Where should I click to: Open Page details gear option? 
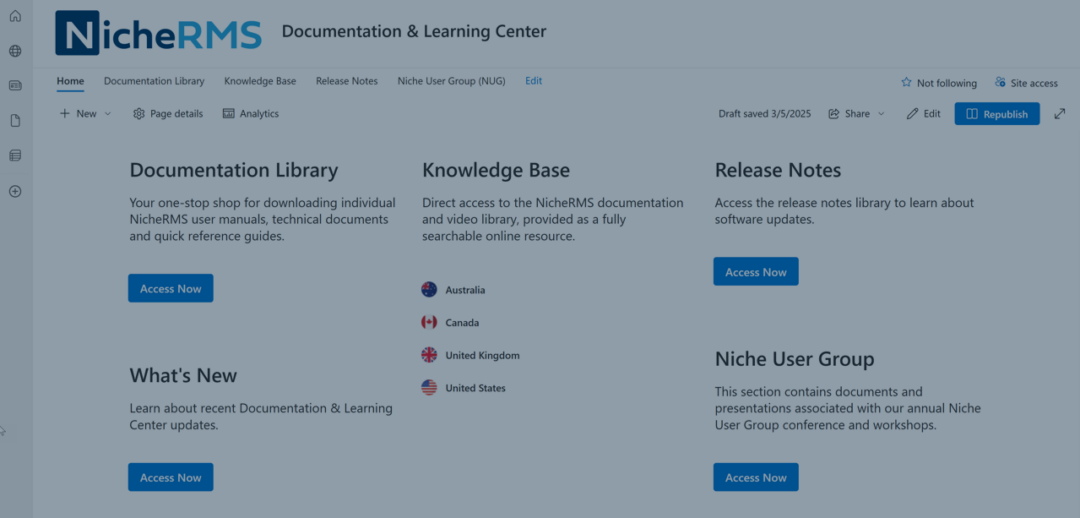click(x=167, y=114)
